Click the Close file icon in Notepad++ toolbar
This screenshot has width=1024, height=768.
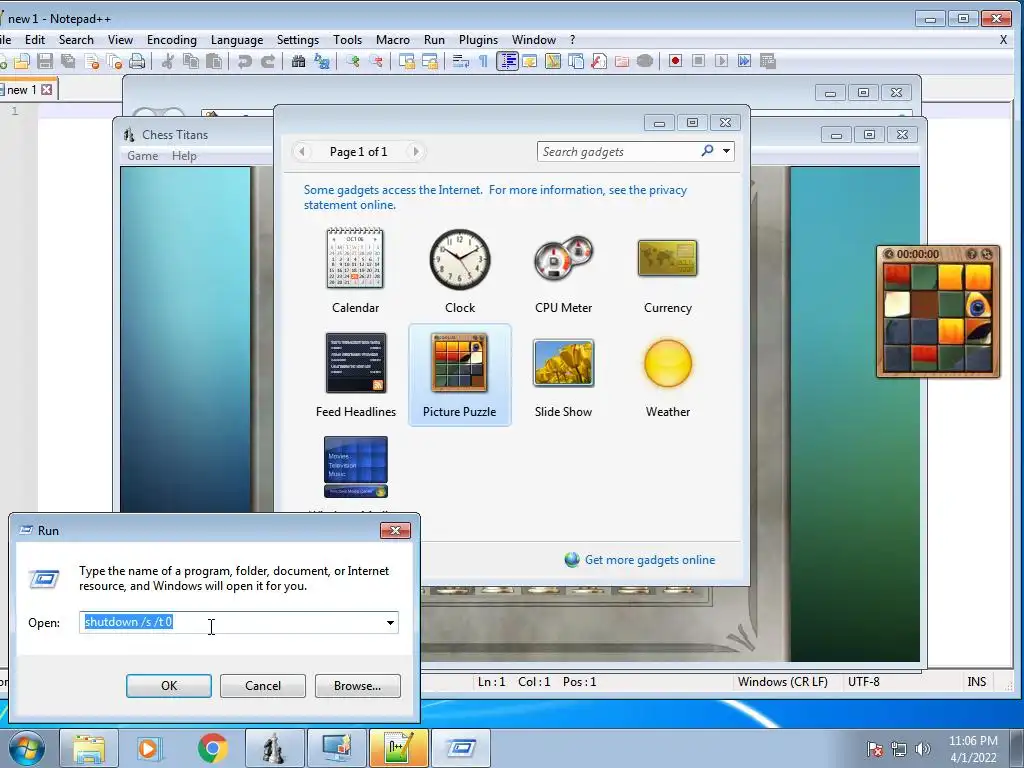coord(92,61)
